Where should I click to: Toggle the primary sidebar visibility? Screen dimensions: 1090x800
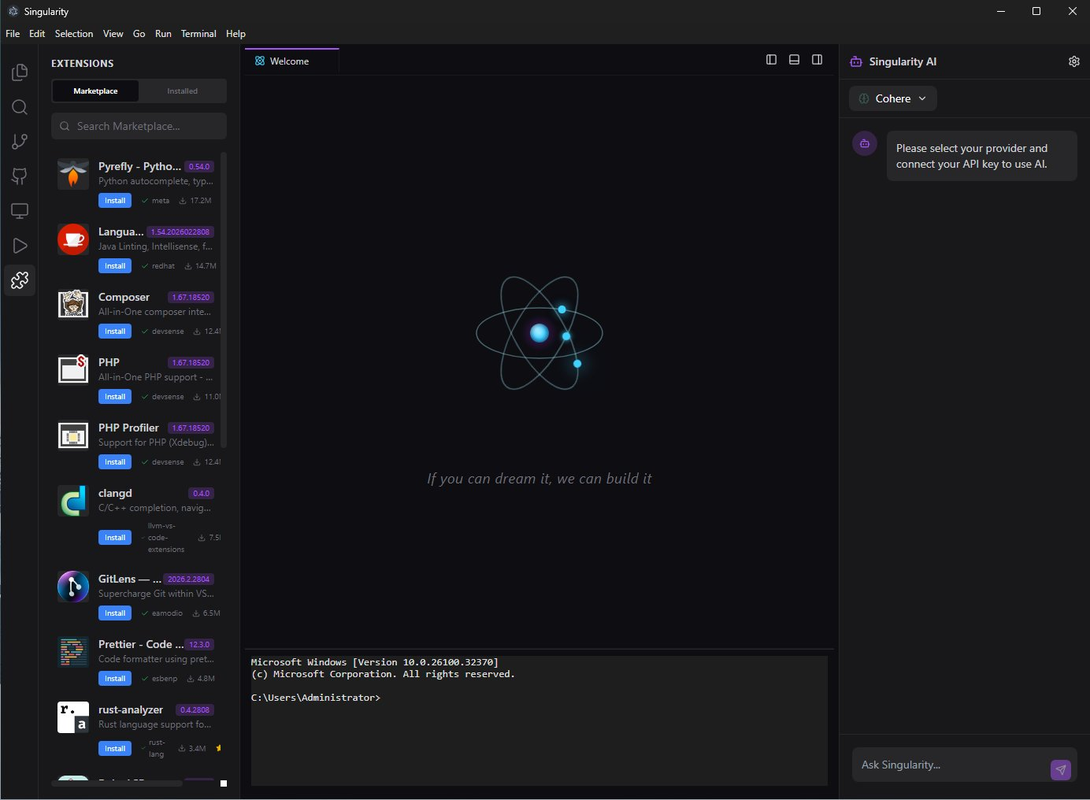click(x=771, y=59)
